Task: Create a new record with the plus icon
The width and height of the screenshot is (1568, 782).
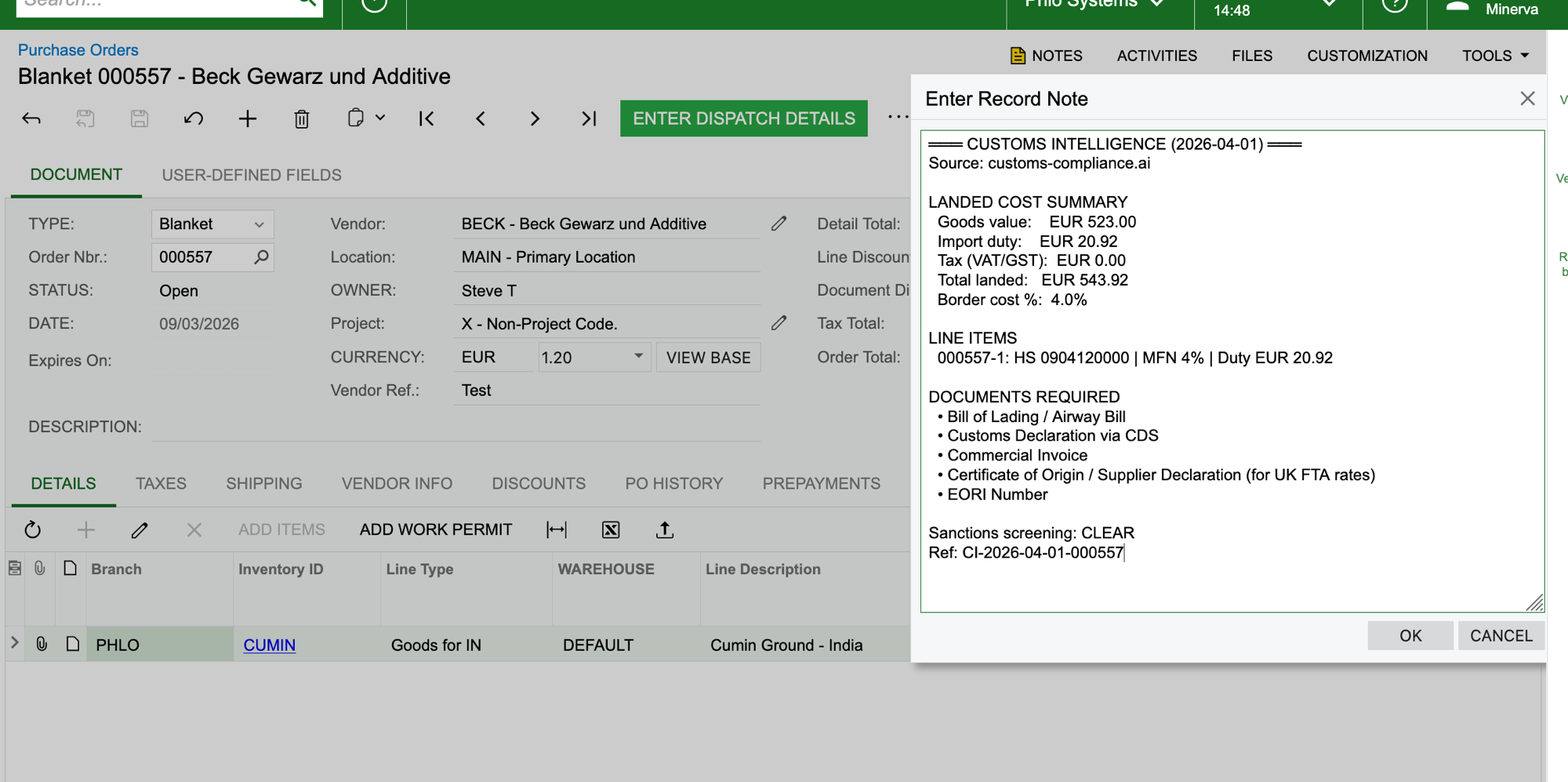Action: [247, 118]
